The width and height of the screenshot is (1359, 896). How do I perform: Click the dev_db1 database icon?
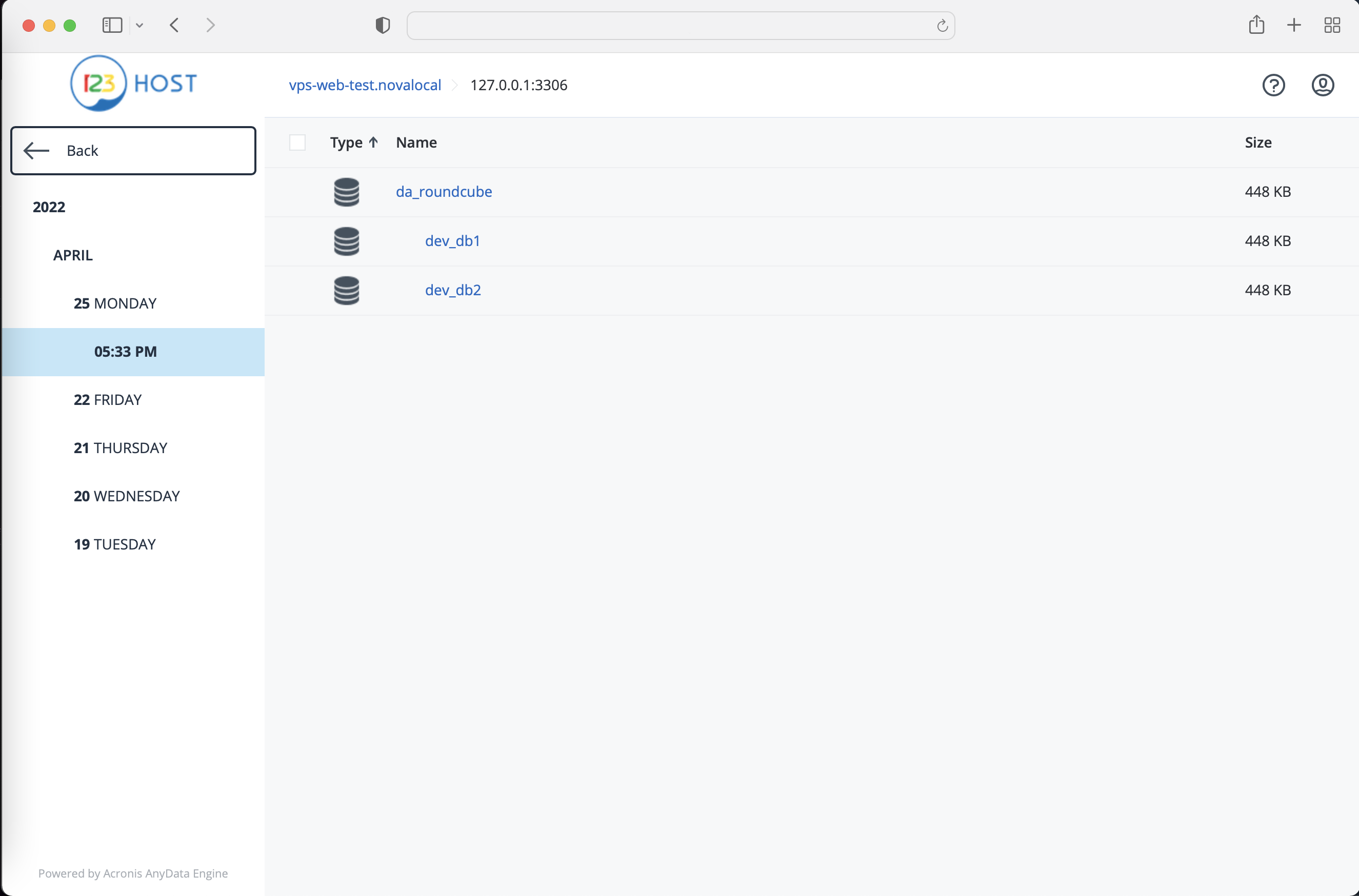[x=347, y=241]
